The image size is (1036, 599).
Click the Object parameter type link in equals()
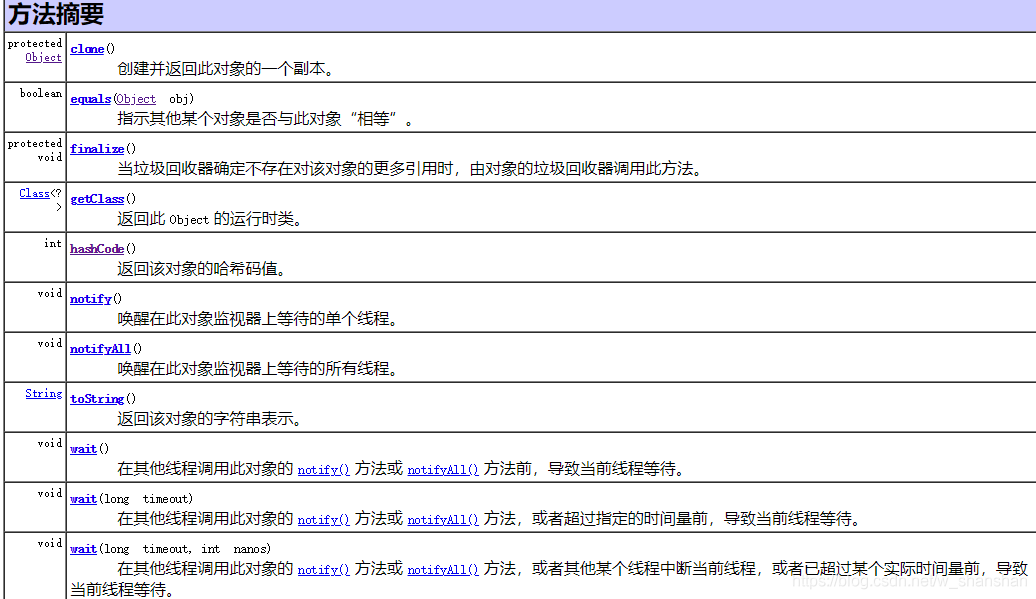[135, 98]
